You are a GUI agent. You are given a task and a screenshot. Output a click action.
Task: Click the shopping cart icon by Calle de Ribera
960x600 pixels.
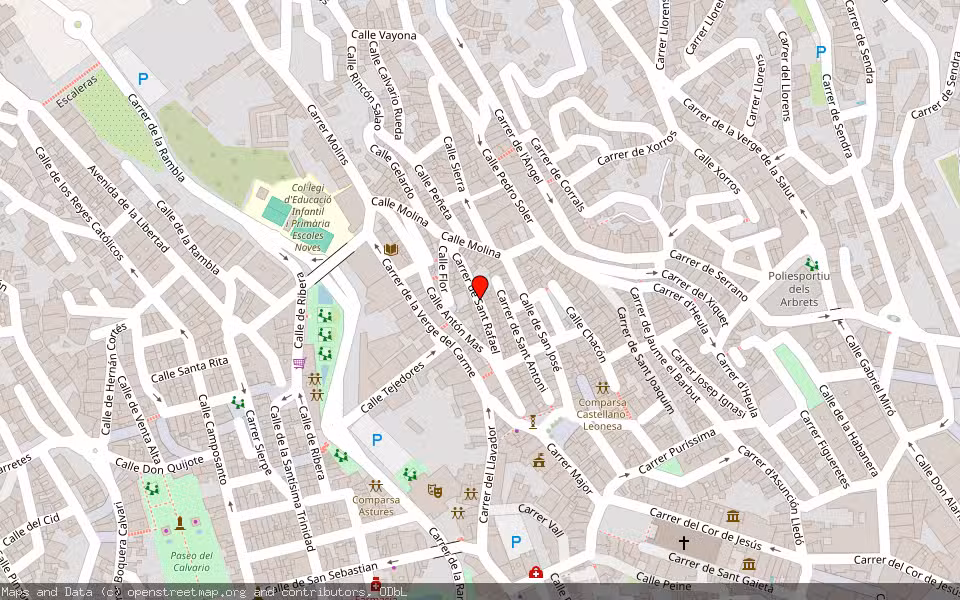299,363
